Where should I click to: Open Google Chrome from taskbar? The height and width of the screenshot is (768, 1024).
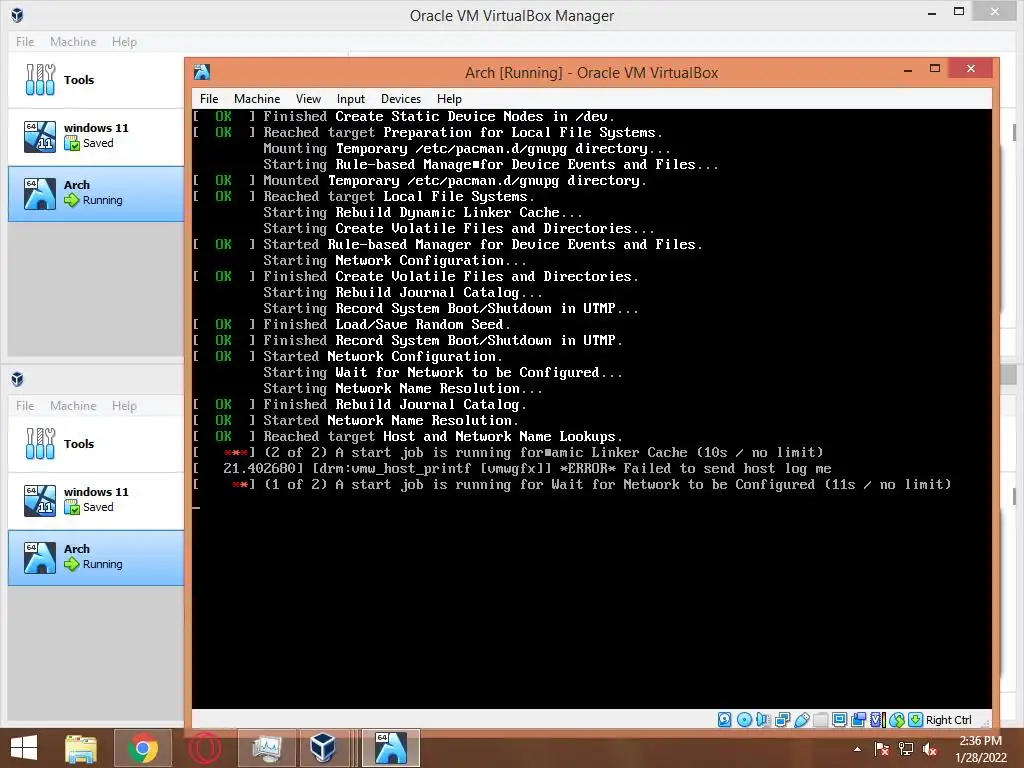click(x=143, y=748)
